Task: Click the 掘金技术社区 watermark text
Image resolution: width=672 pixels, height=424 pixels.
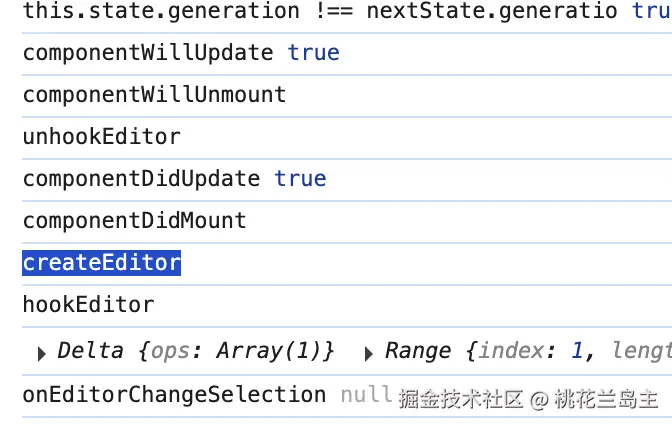Action: [x=460, y=400]
